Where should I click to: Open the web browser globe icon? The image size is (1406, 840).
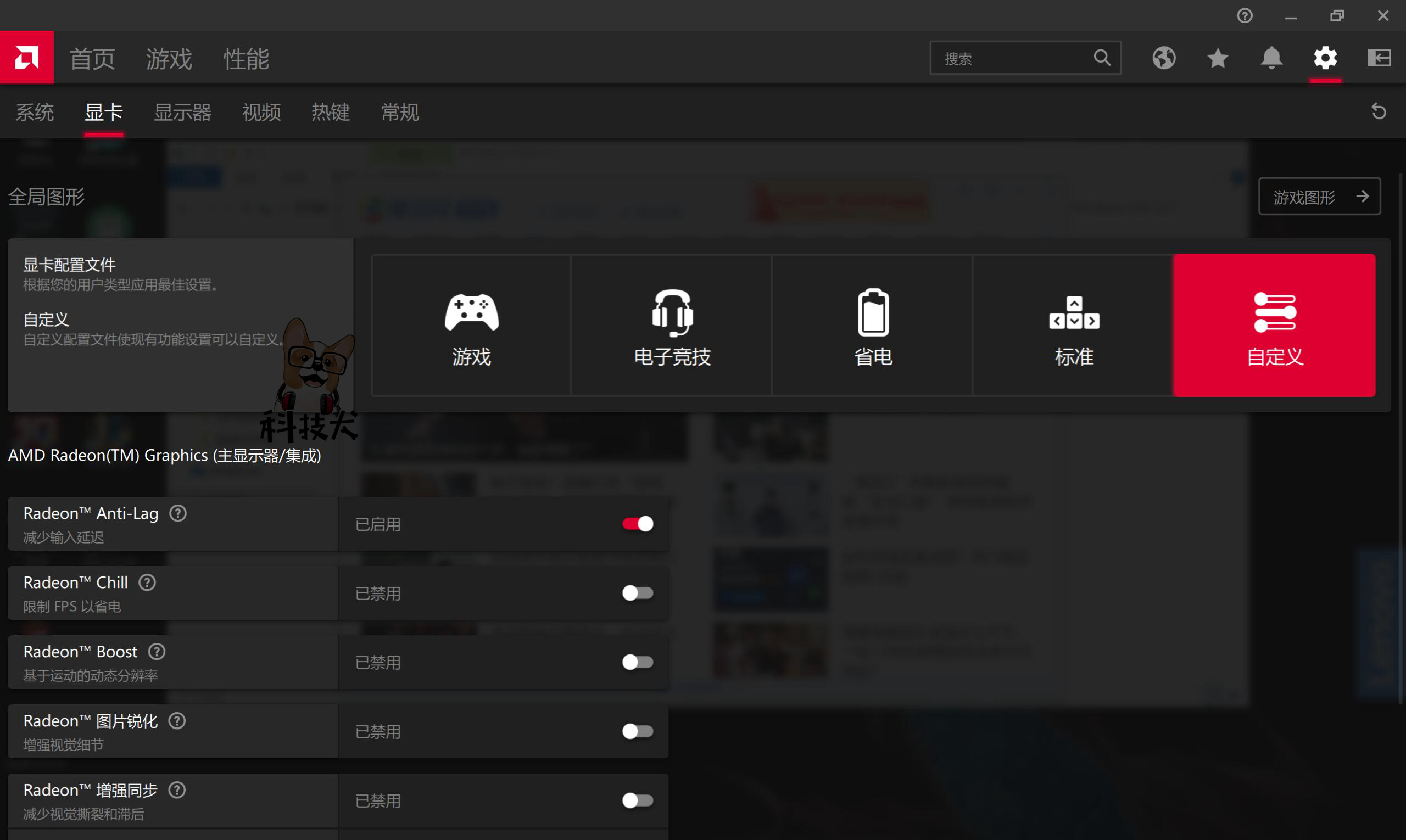tap(1164, 58)
